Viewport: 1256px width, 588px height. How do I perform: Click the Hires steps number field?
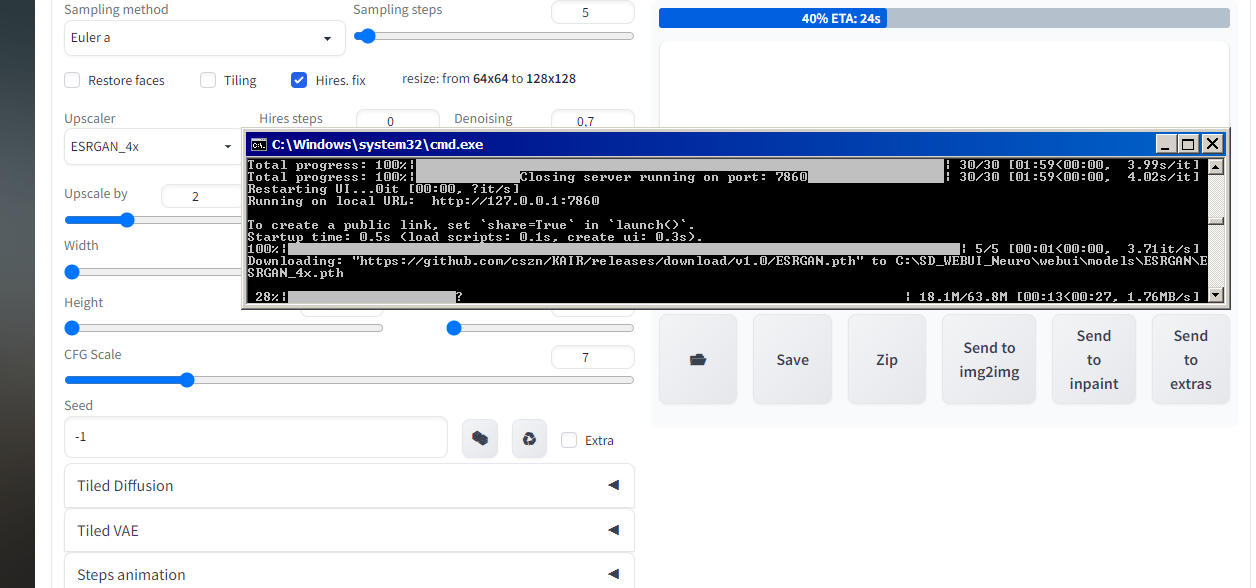coord(397,120)
